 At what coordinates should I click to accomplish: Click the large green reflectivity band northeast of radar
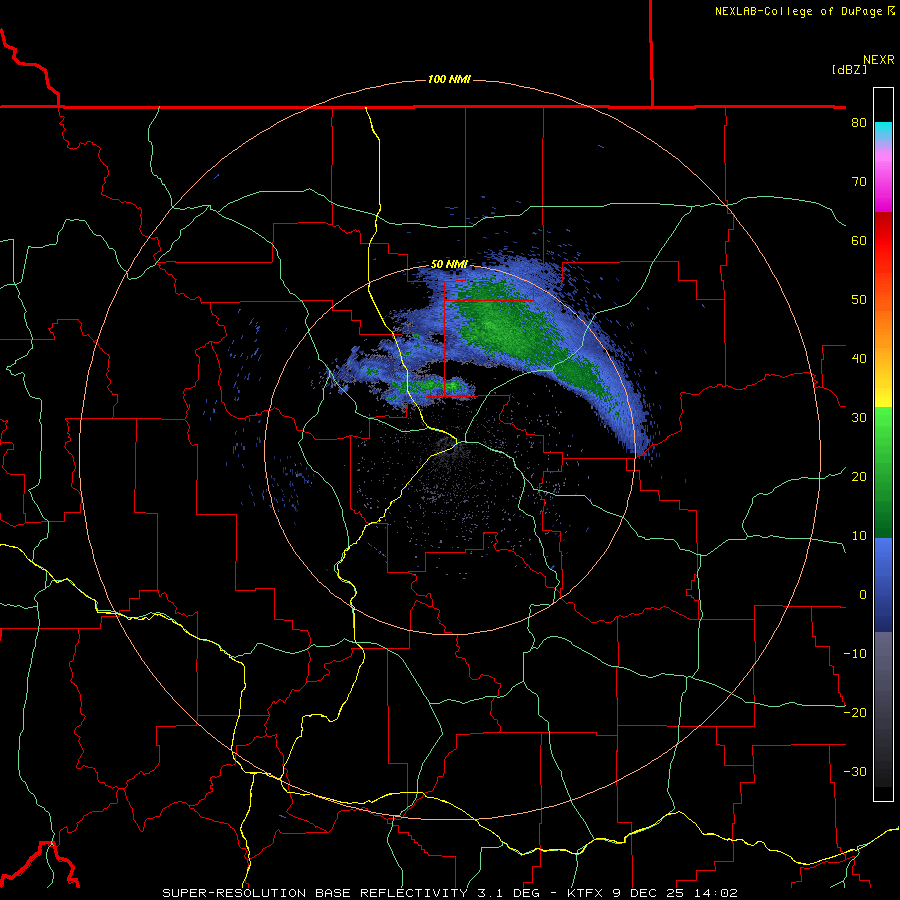click(x=517, y=333)
